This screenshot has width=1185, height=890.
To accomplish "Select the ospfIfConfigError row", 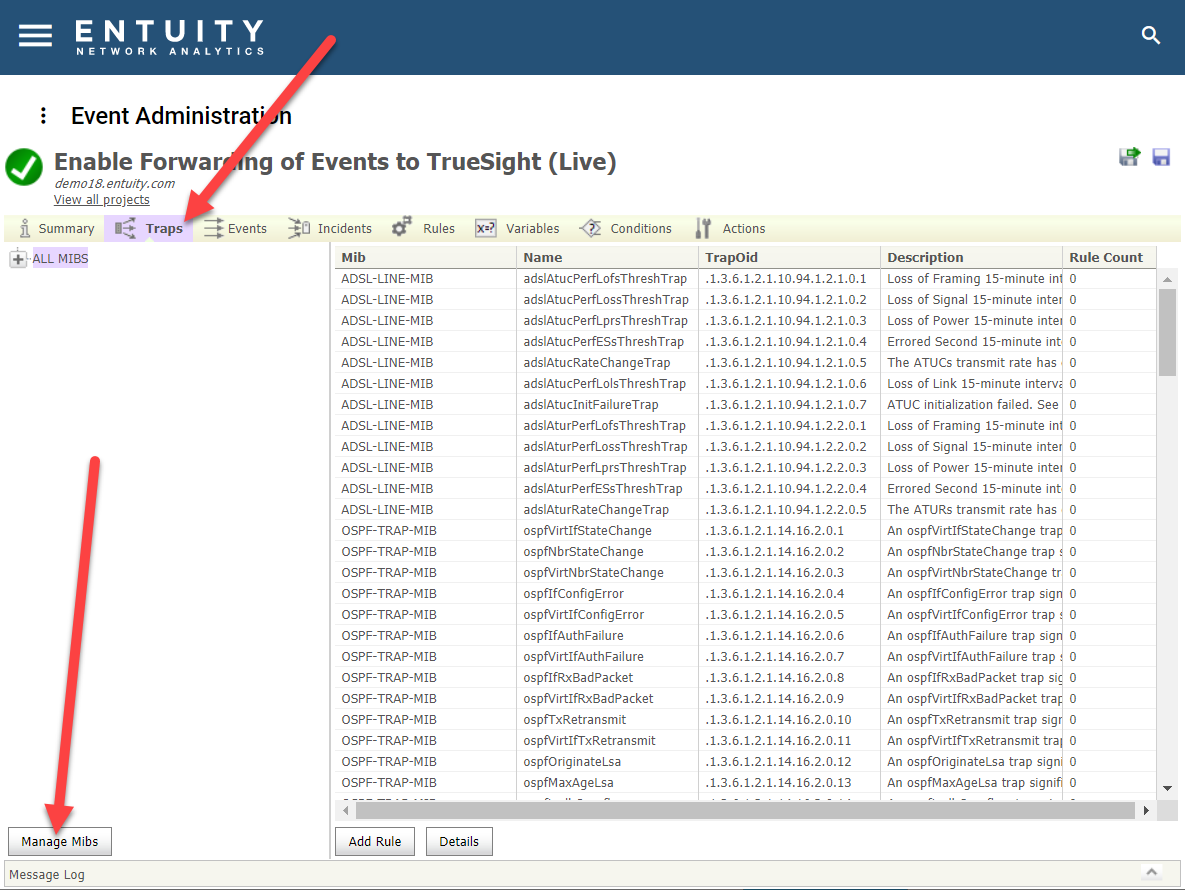I will pyautogui.click(x=745, y=594).
